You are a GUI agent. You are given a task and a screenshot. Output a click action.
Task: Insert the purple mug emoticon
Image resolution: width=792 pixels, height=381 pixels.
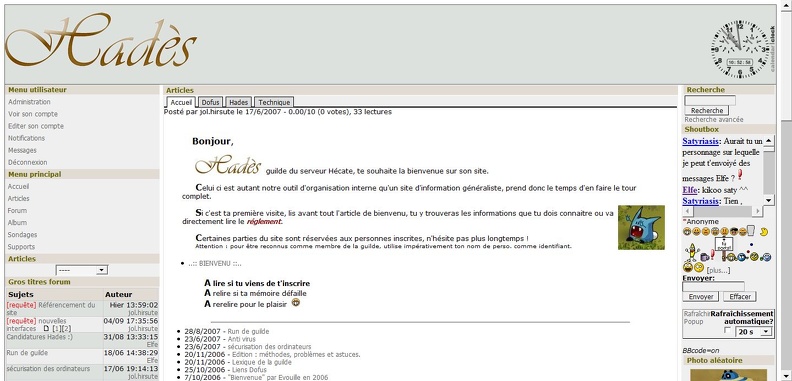tap(705, 257)
